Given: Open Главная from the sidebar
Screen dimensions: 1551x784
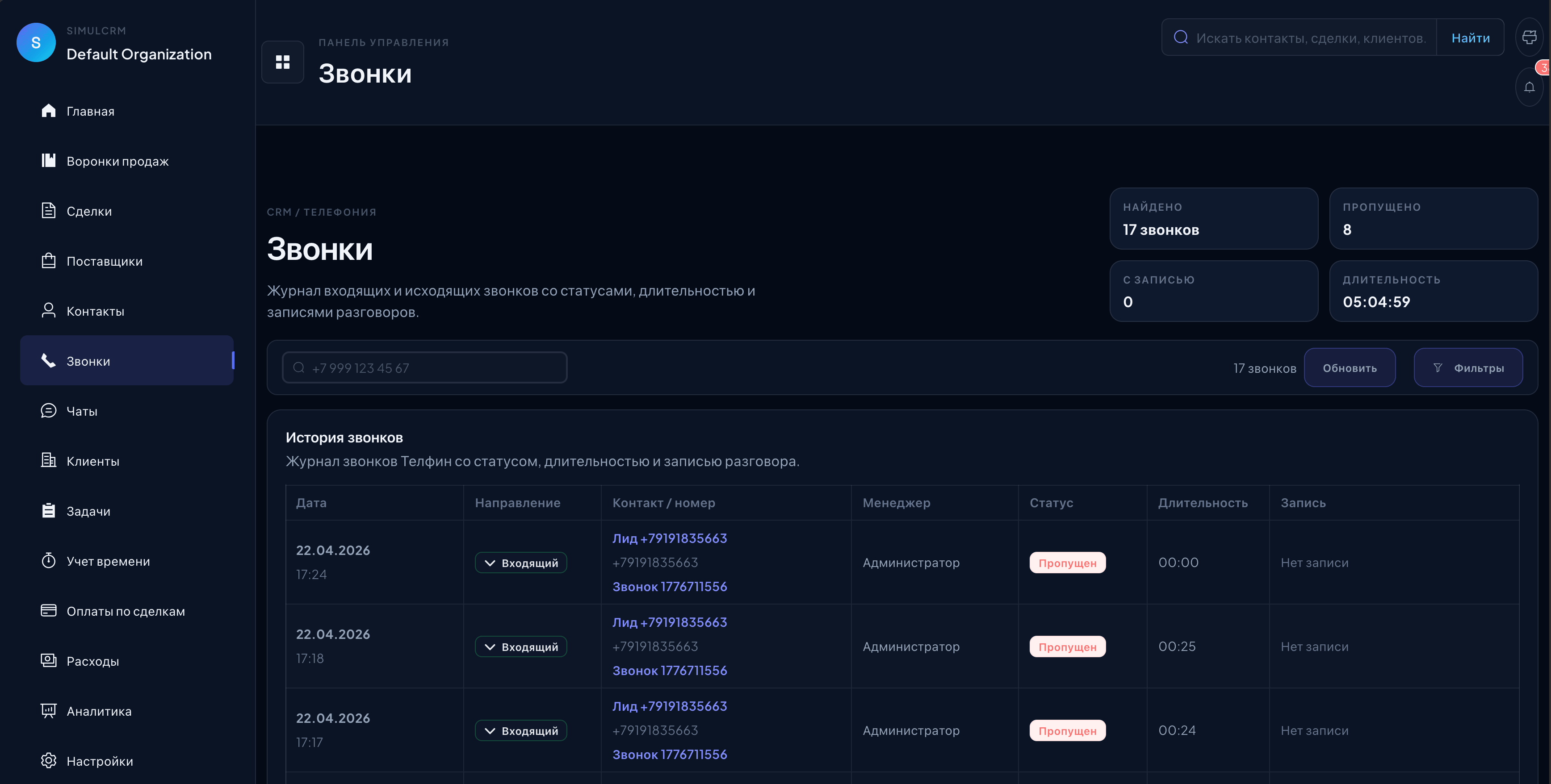Looking at the screenshot, I should [90, 111].
